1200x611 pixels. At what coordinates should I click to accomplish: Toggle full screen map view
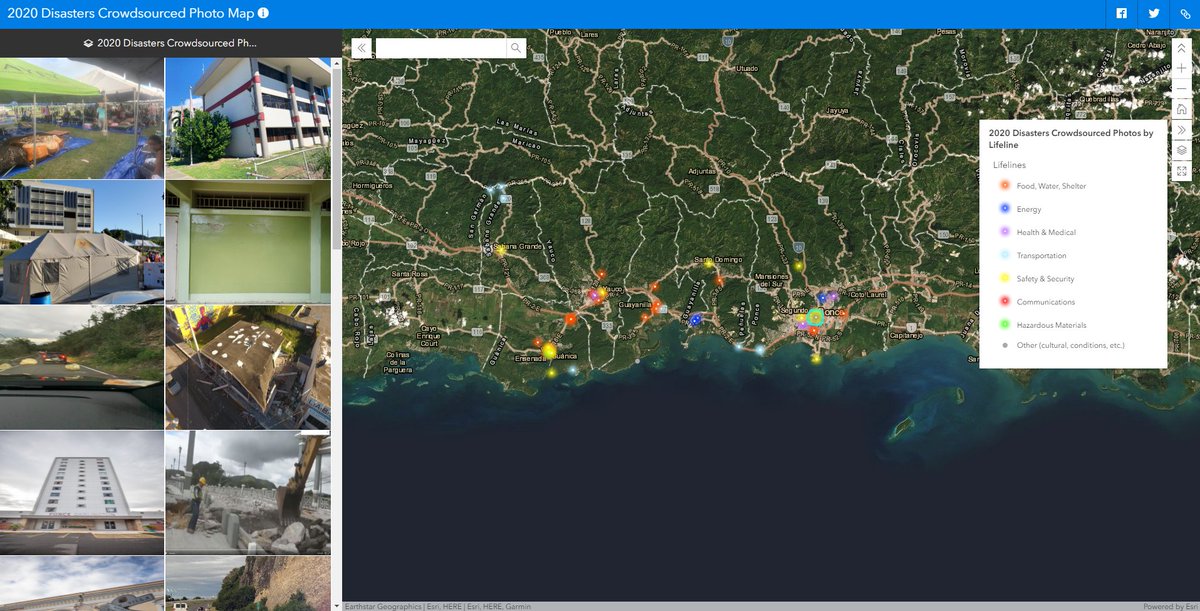tap(1181, 171)
